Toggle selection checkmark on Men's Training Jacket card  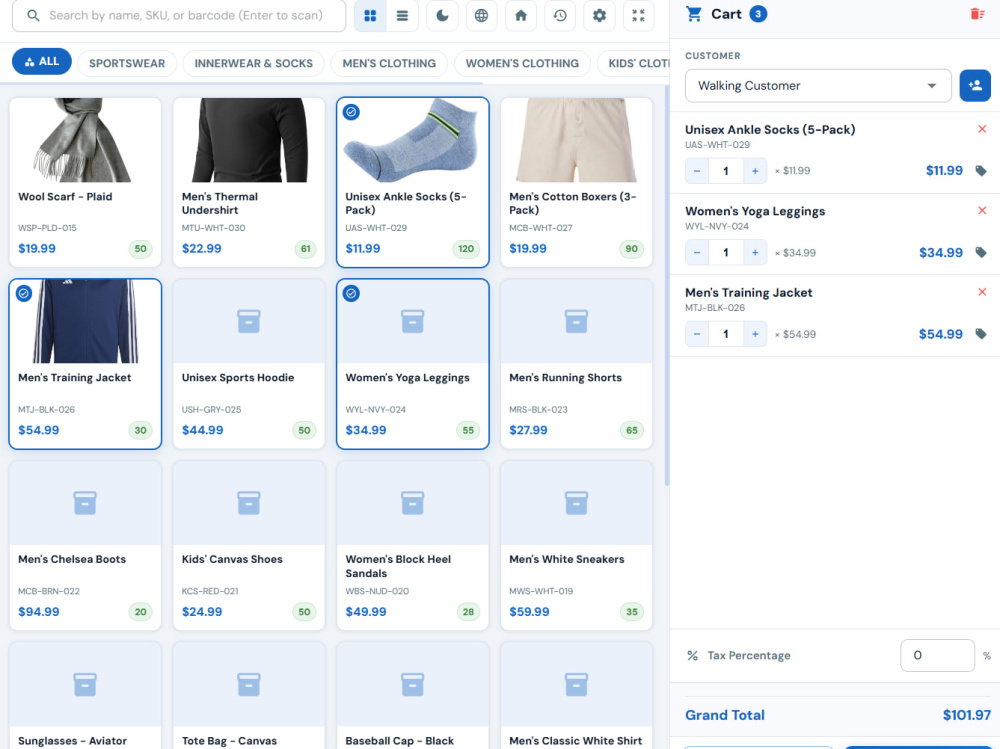[x=24, y=293]
